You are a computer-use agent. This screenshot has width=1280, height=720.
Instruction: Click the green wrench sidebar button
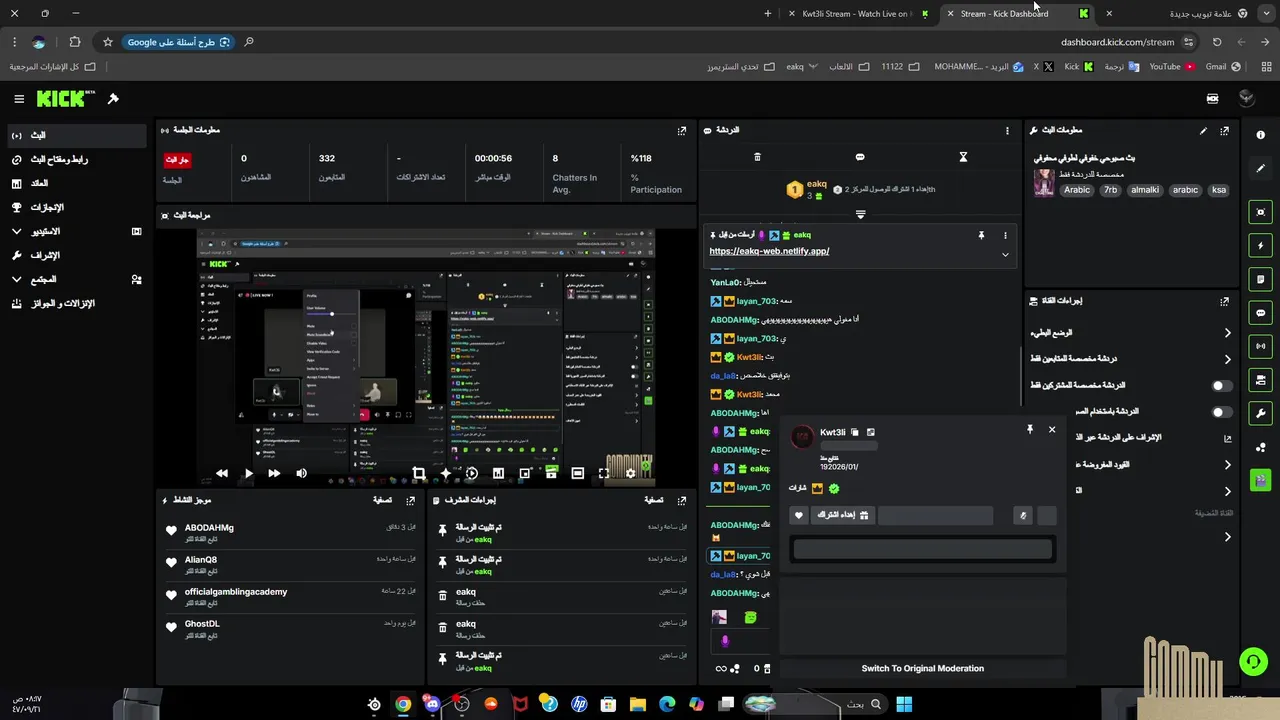[1260, 413]
